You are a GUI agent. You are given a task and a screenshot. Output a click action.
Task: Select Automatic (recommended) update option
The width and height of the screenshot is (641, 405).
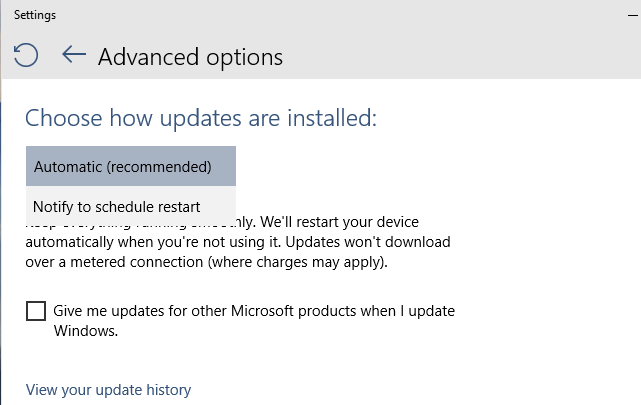click(131, 166)
